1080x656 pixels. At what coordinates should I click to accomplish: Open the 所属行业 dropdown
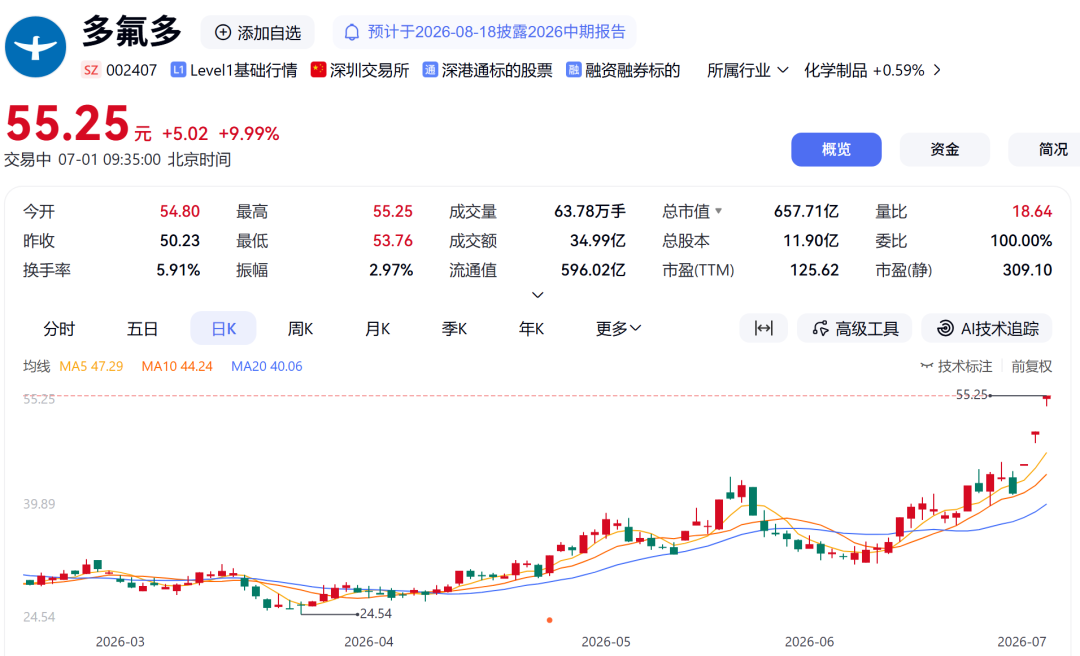(747, 70)
